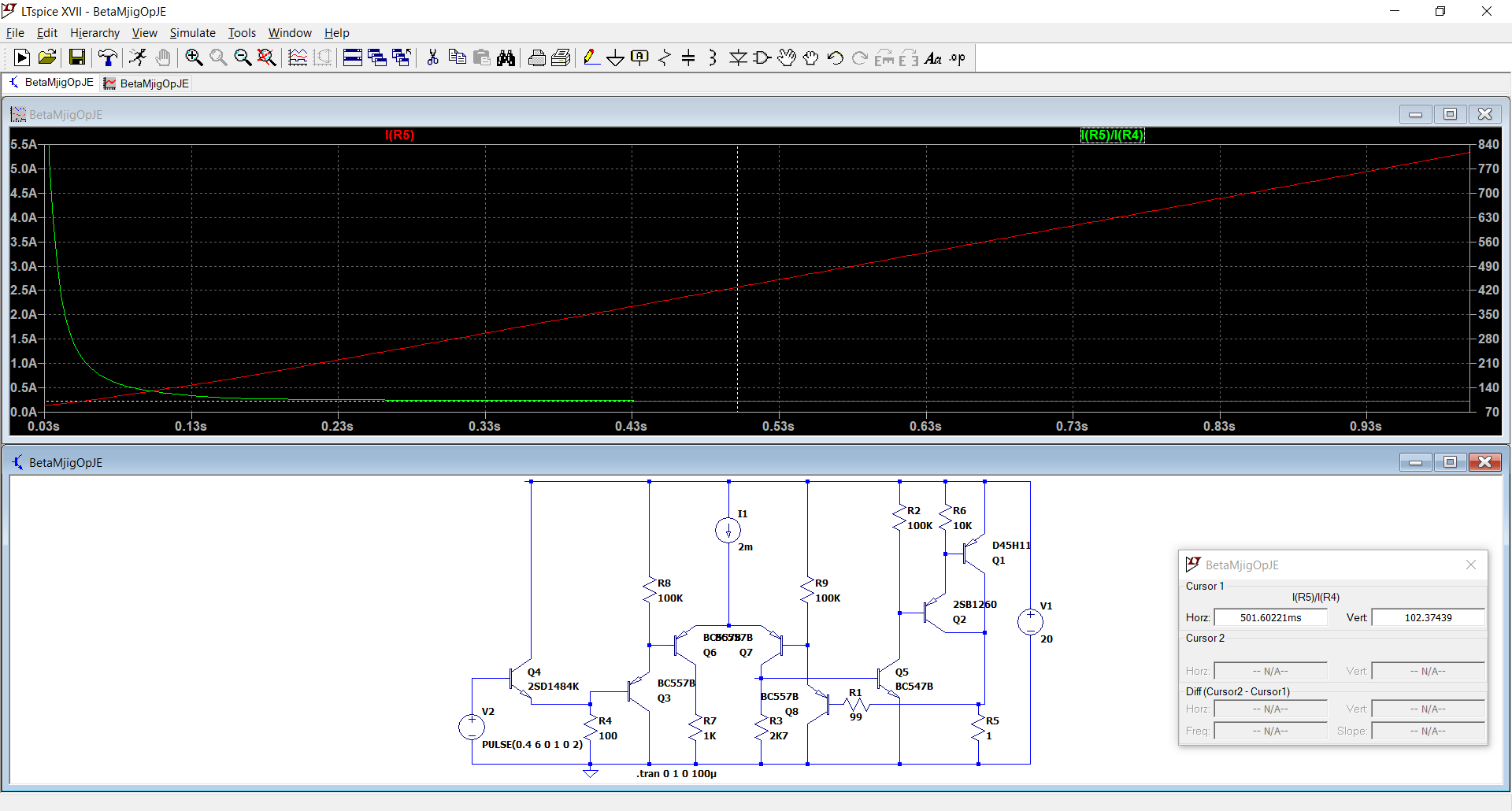Switch to the BetaMjigOpJE waveform tab
This screenshot has height=811, width=1512.
pos(146,83)
